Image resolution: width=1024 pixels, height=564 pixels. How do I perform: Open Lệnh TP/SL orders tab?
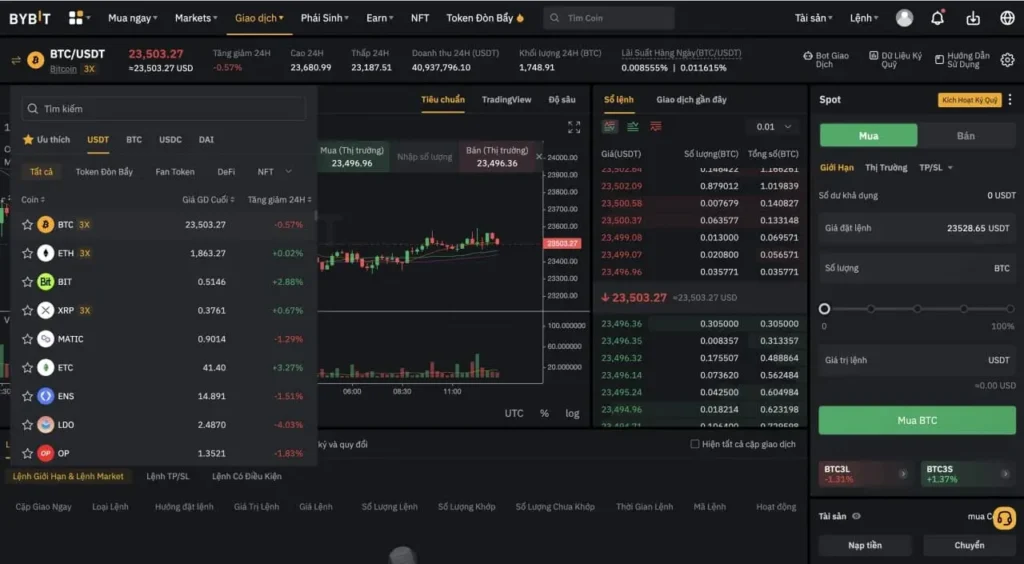pos(168,477)
